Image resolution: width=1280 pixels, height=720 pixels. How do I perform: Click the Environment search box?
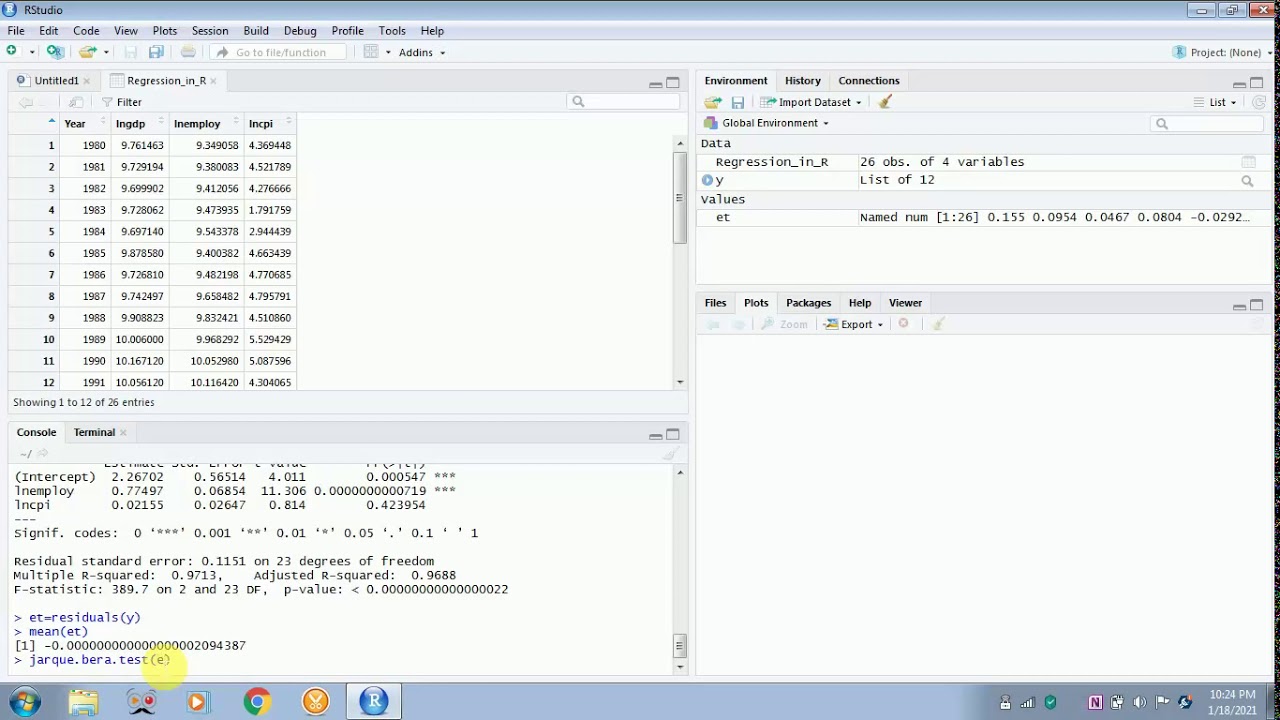pyautogui.click(x=1208, y=124)
